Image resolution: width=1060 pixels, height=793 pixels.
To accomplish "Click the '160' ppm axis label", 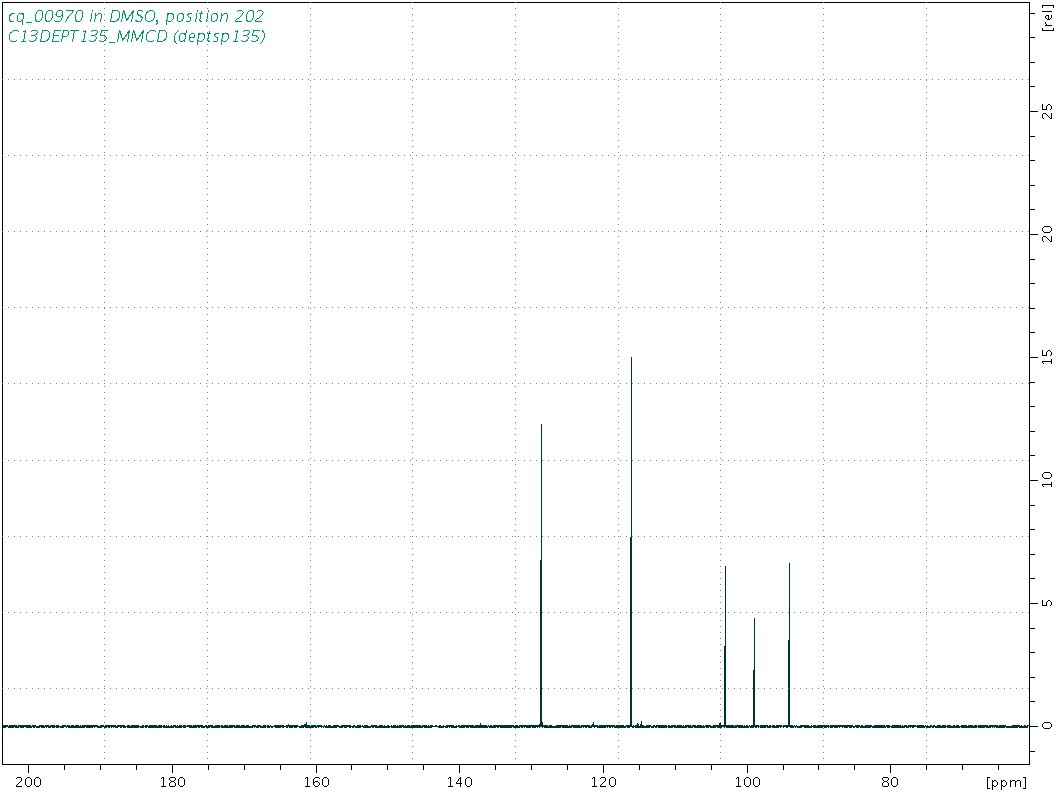I will tap(316, 782).
